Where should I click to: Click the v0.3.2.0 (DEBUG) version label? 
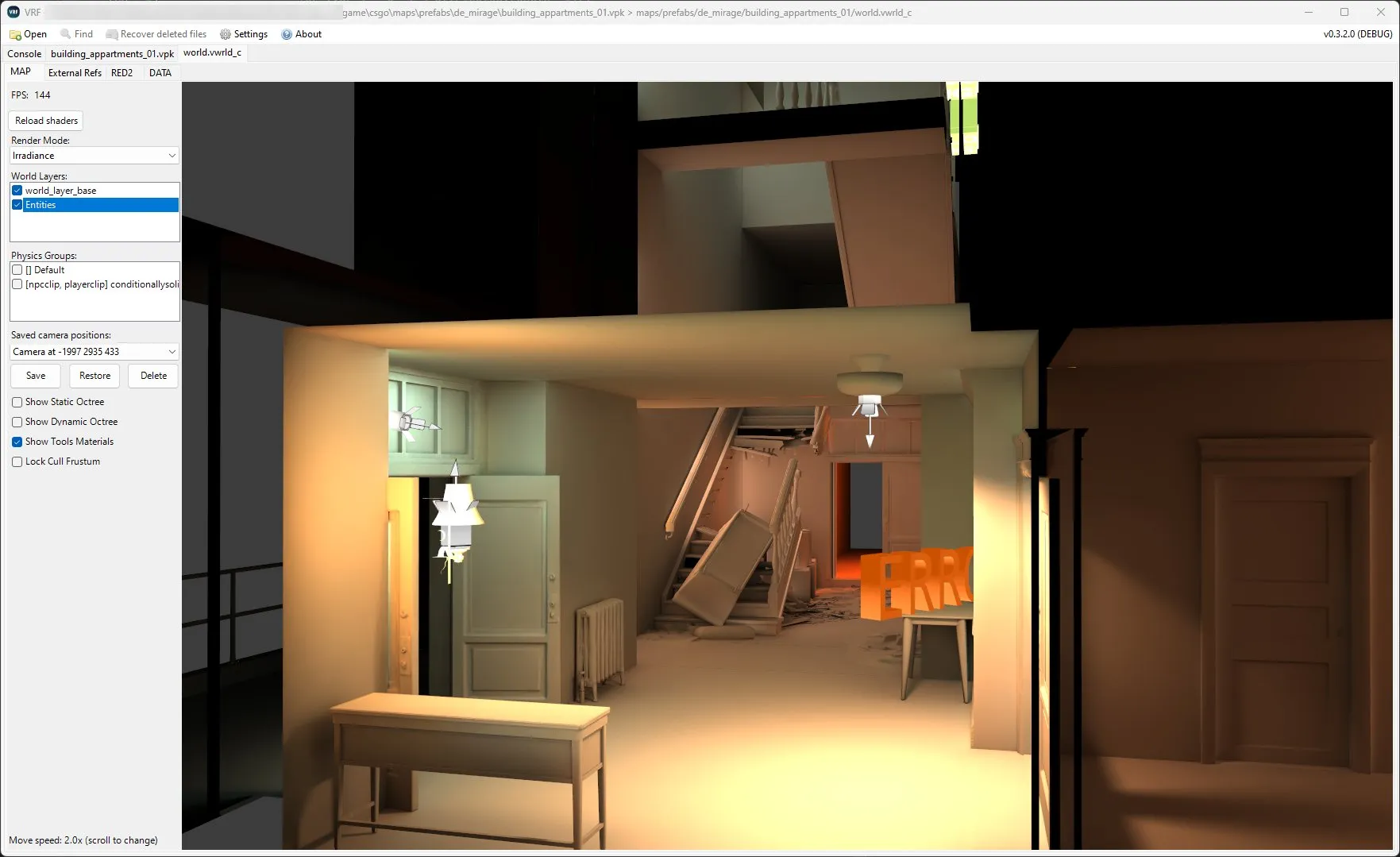[1357, 34]
